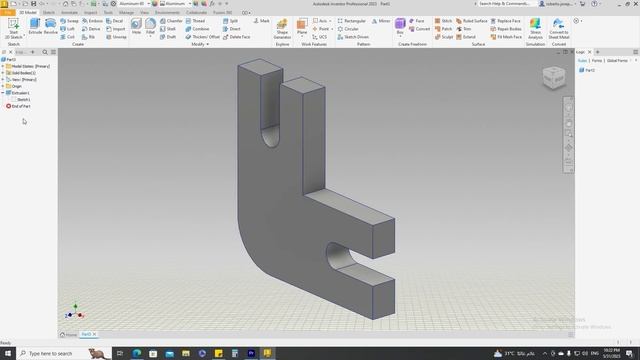Click the ViewCube in the viewport
640x360 pixels.
pos(554,77)
